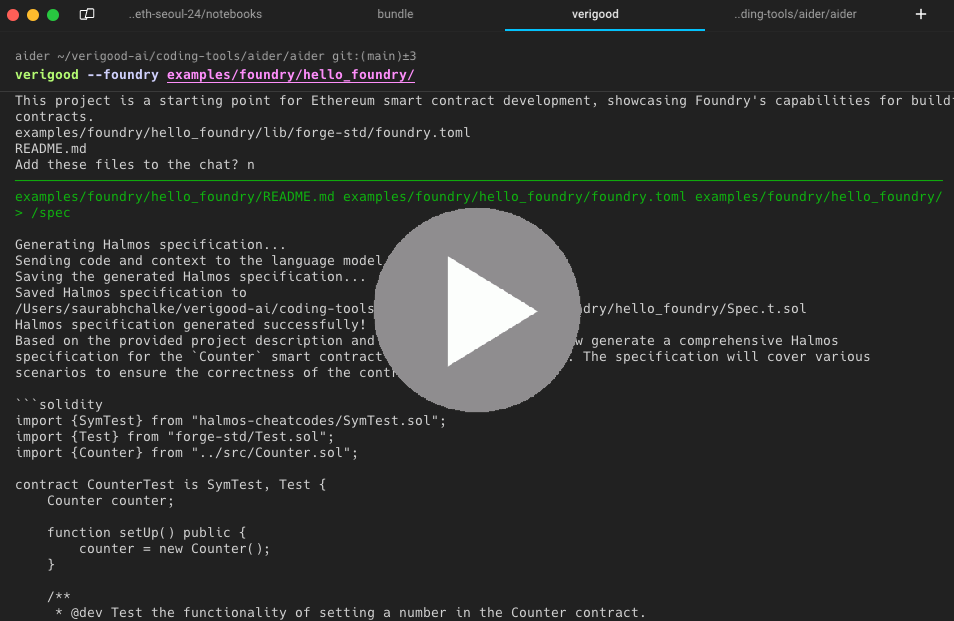
Task: Click green examples/foundry/hello_foundry/foundry.toml path
Action: [515, 197]
